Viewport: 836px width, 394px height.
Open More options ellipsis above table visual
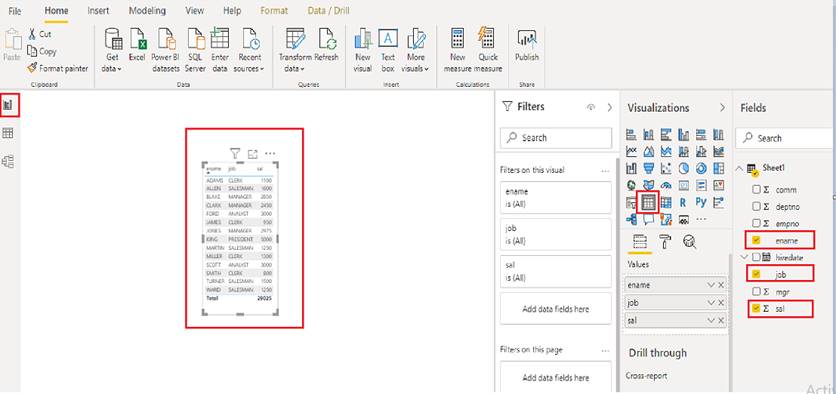pyautogui.click(x=270, y=154)
